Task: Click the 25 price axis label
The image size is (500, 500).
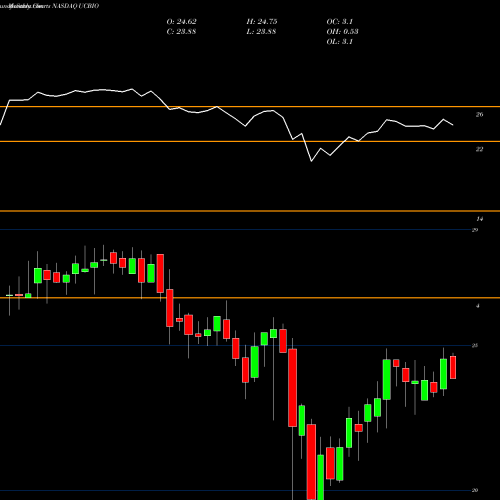Action: coord(475,346)
